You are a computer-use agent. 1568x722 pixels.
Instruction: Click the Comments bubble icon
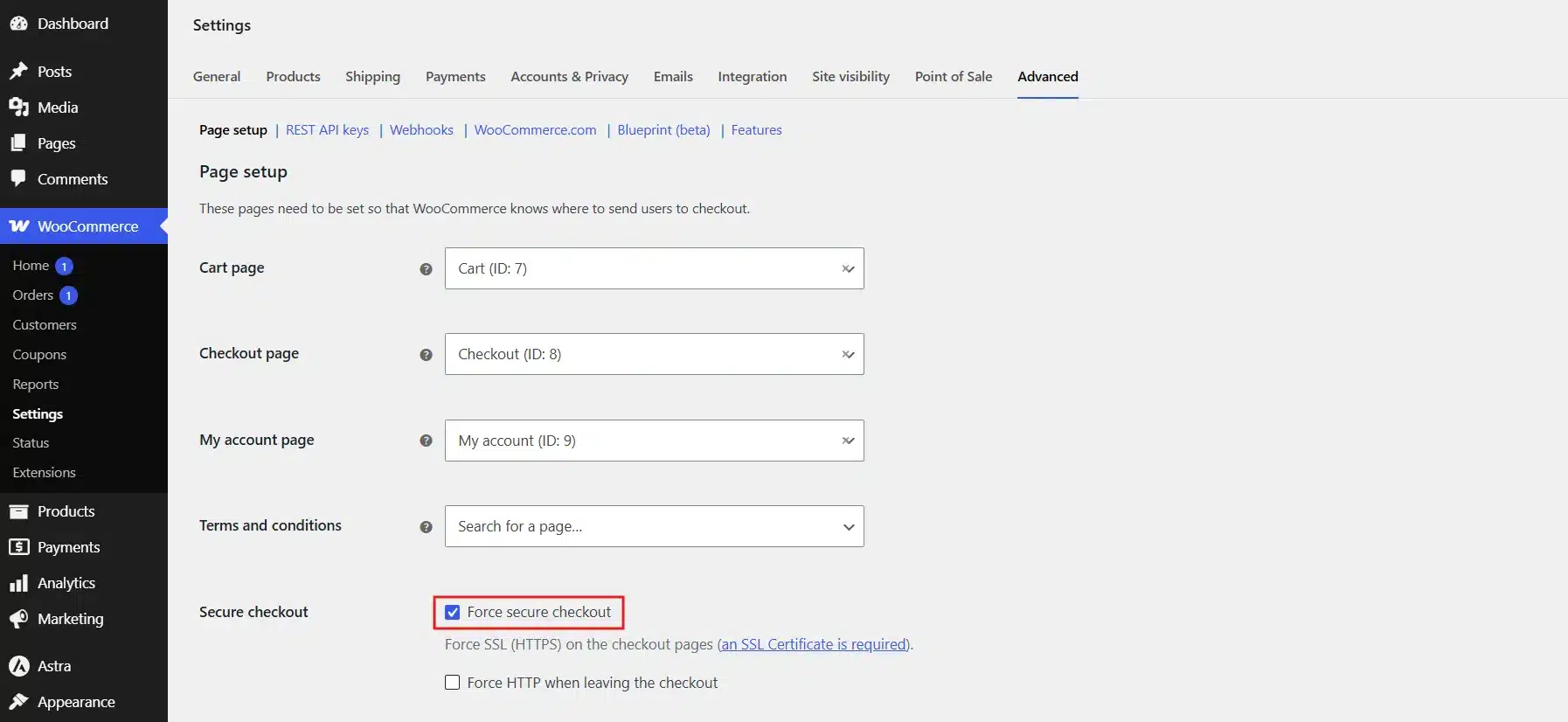click(18, 178)
